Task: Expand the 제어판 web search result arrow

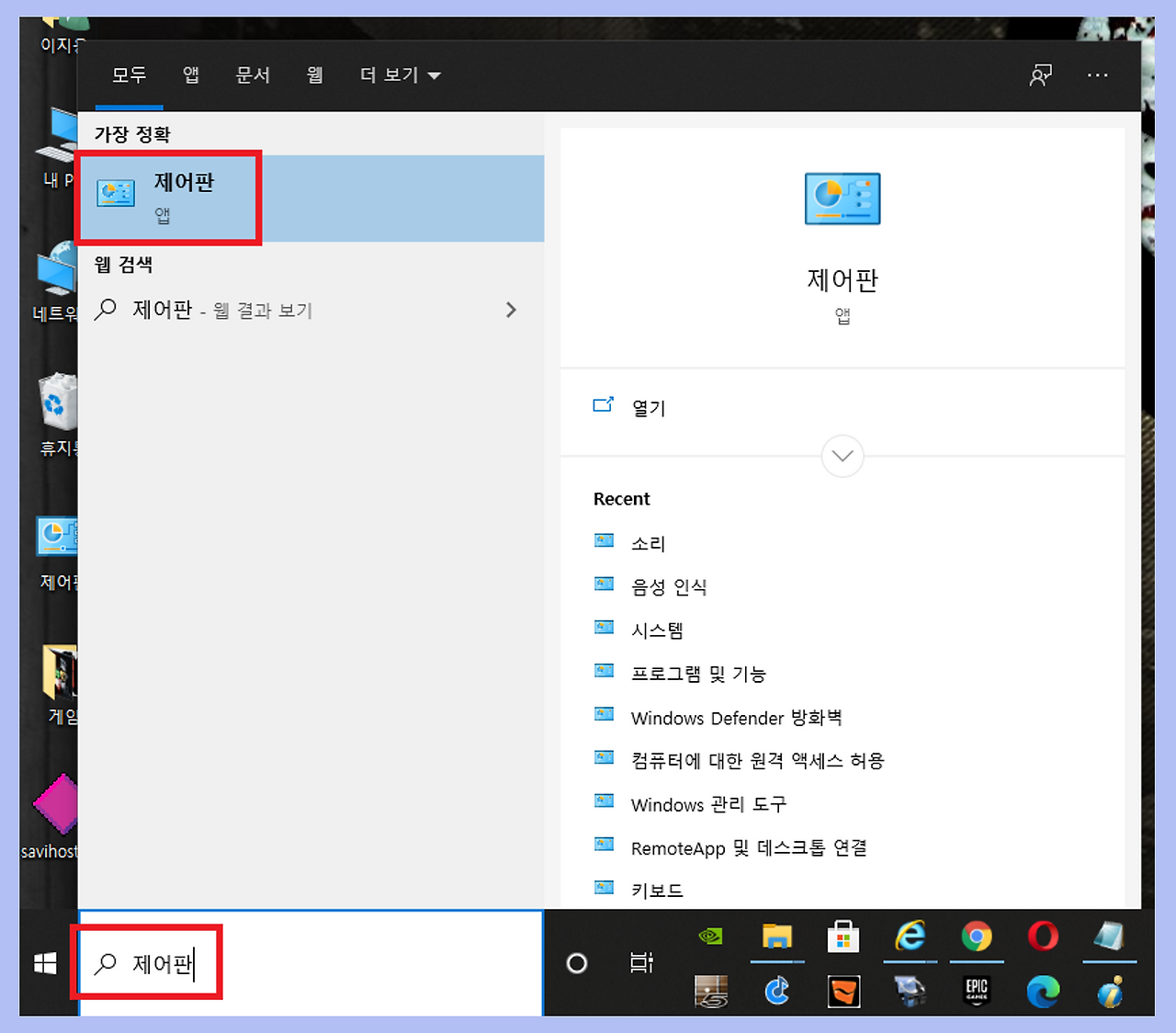Action: (511, 310)
